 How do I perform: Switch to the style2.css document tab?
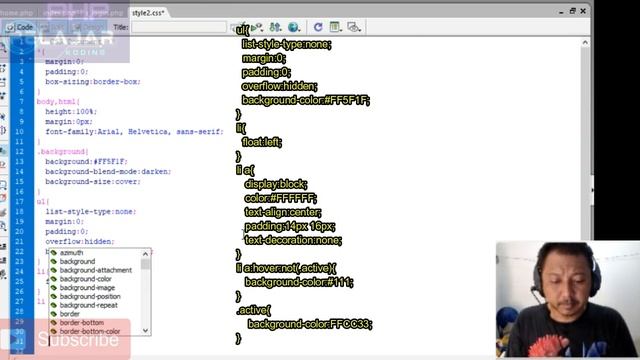[148, 13]
